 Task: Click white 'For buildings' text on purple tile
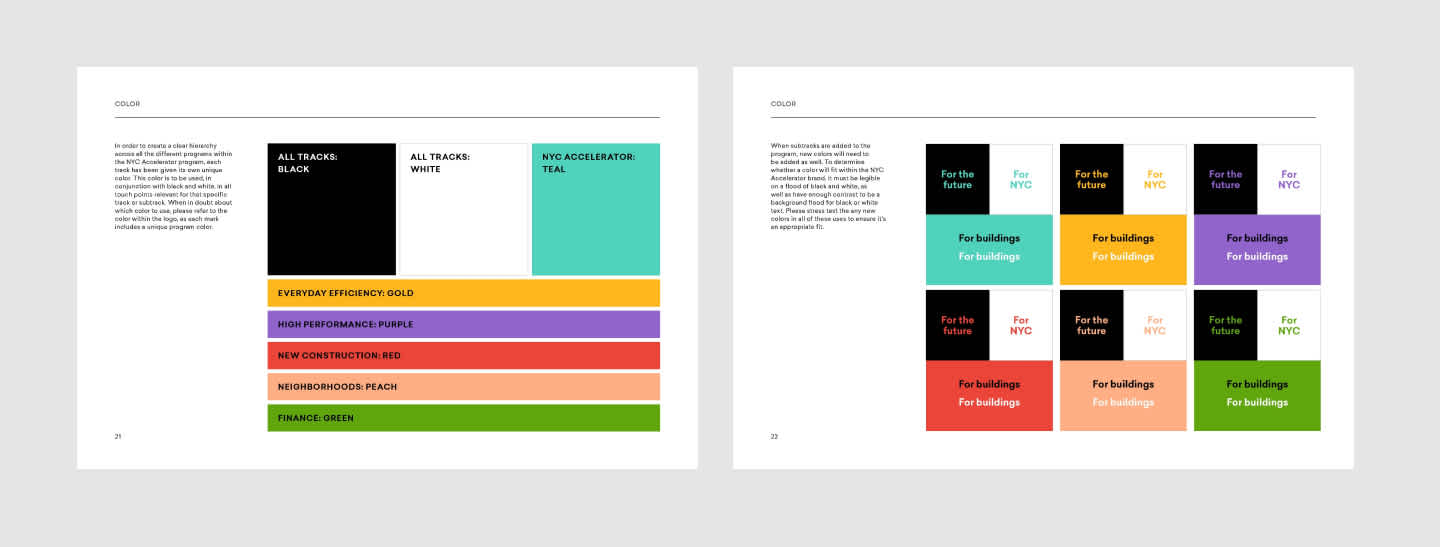1257,256
